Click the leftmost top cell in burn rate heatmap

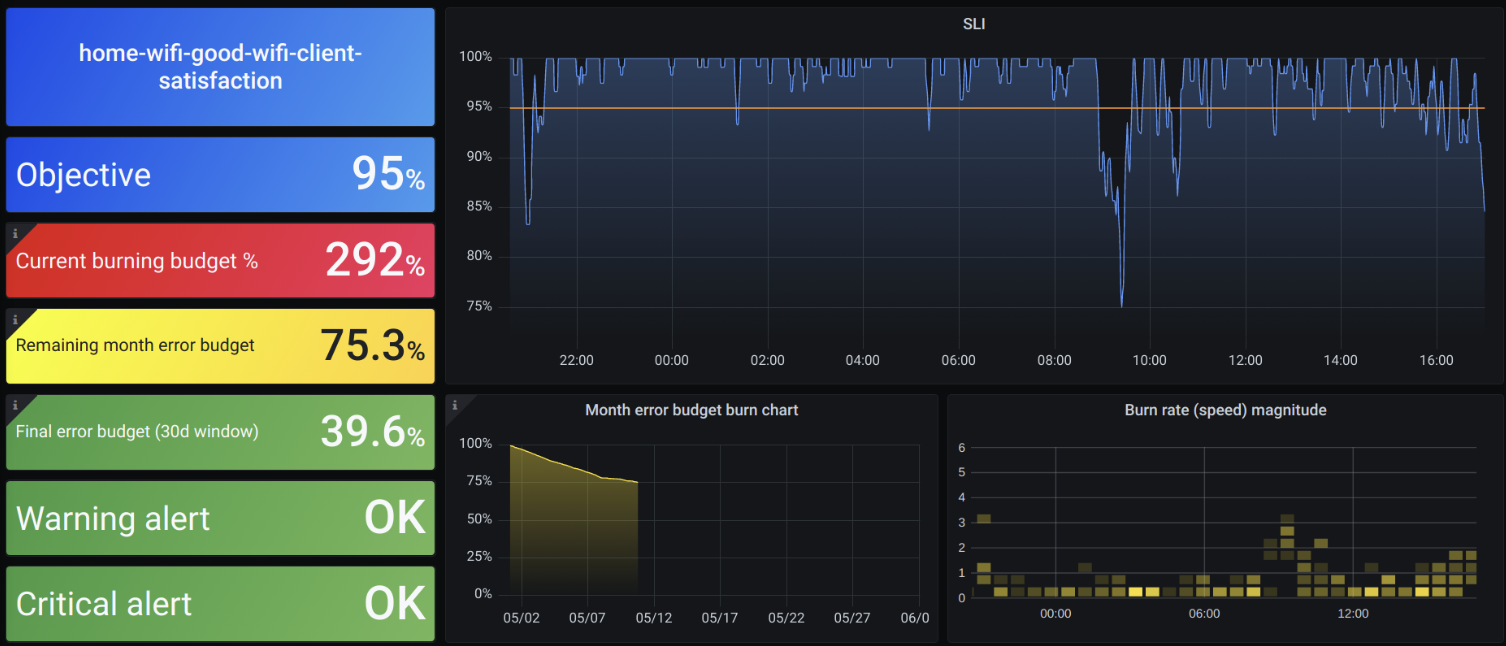(x=983, y=518)
